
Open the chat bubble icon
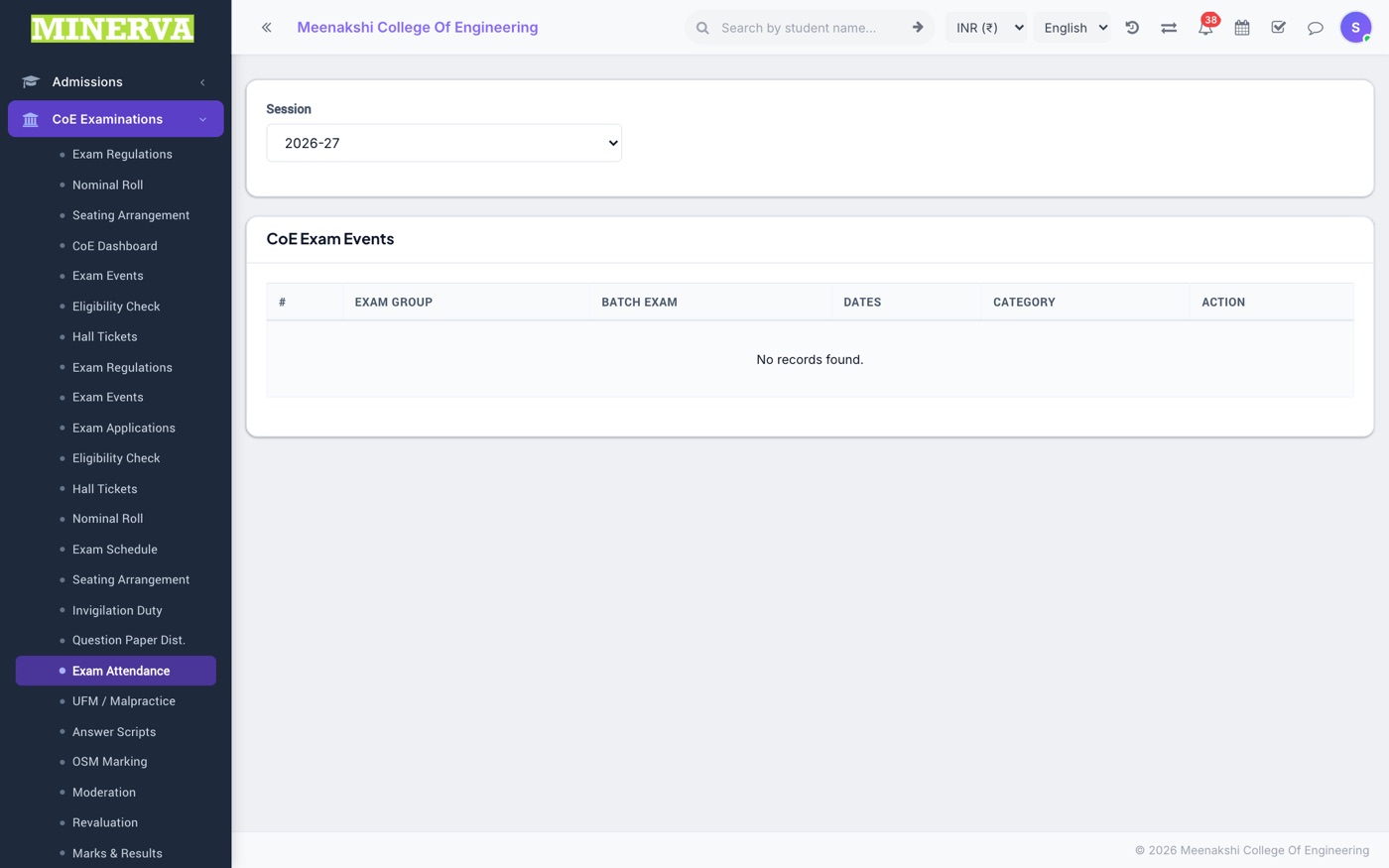(1316, 28)
